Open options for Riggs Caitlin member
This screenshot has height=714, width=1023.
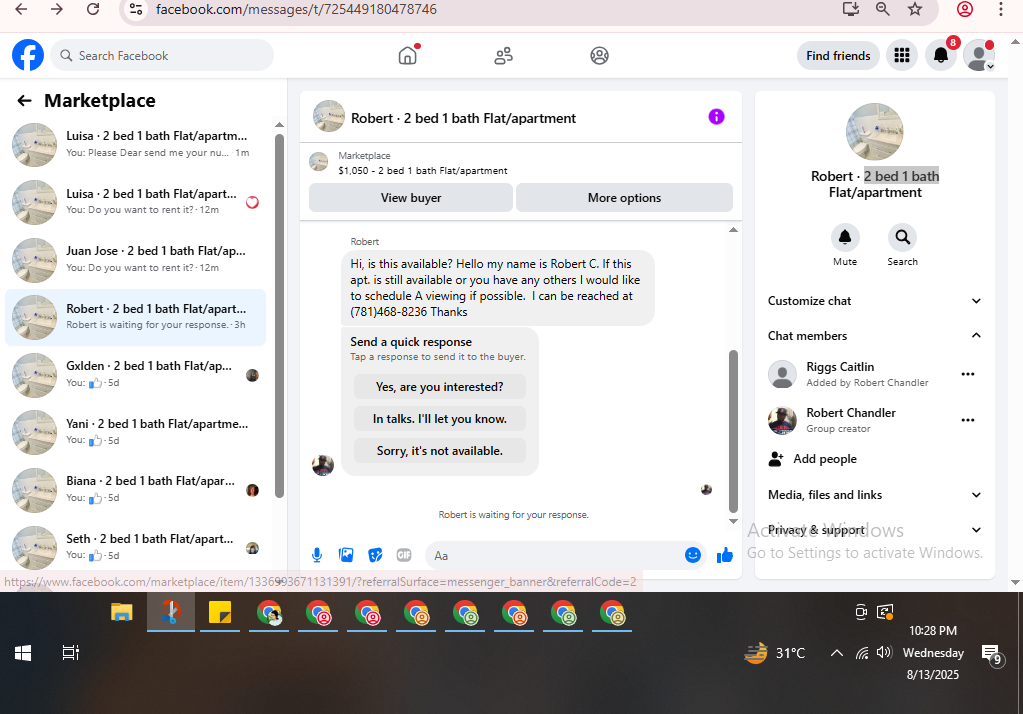968,374
